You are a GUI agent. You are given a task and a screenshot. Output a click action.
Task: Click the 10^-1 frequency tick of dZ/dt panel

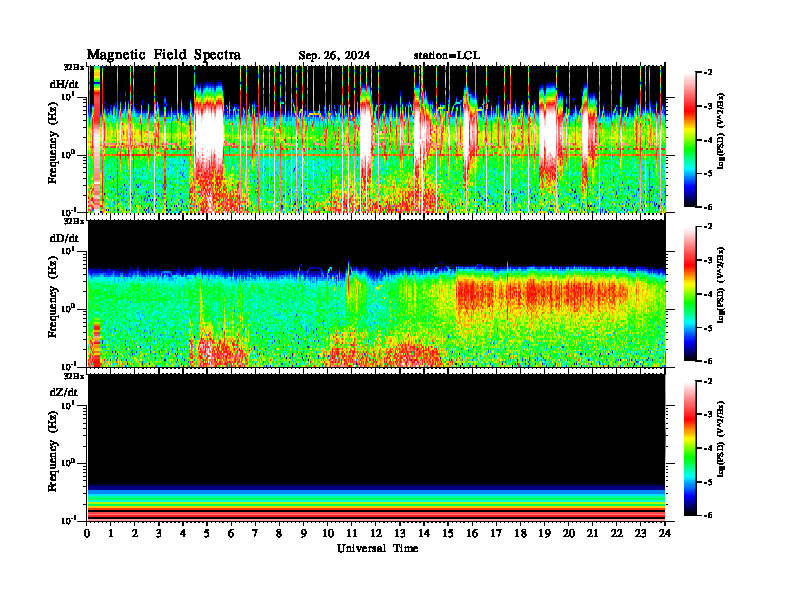[67, 520]
